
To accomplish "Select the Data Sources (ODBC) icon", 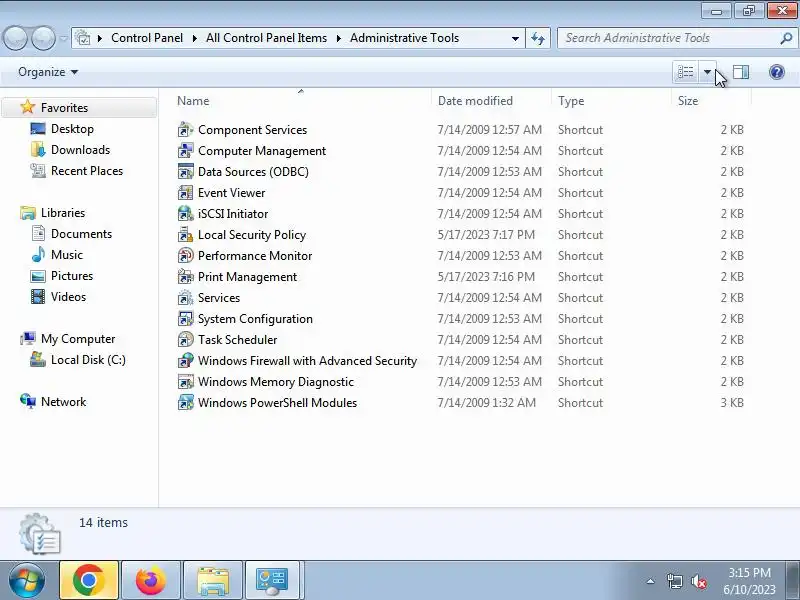I will (x=185, y=171).
